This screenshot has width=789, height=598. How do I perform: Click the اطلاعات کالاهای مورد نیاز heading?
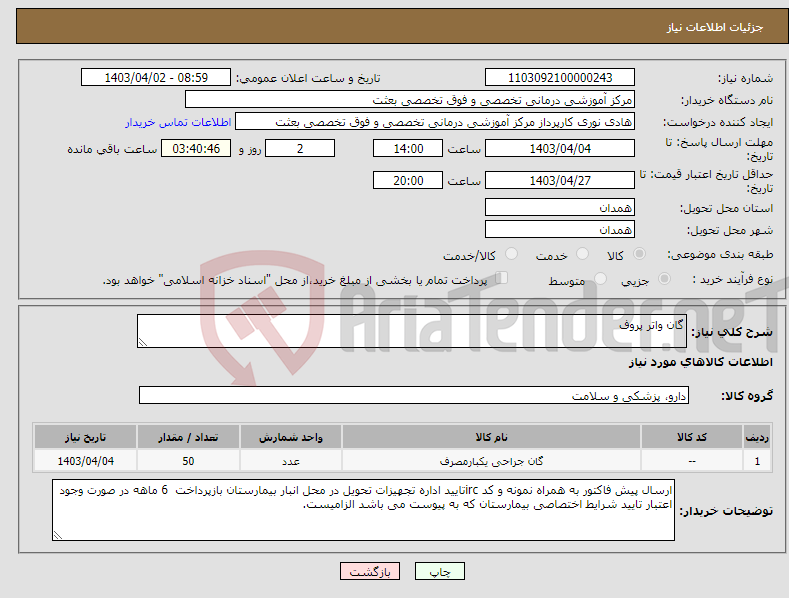click(700, 362)
